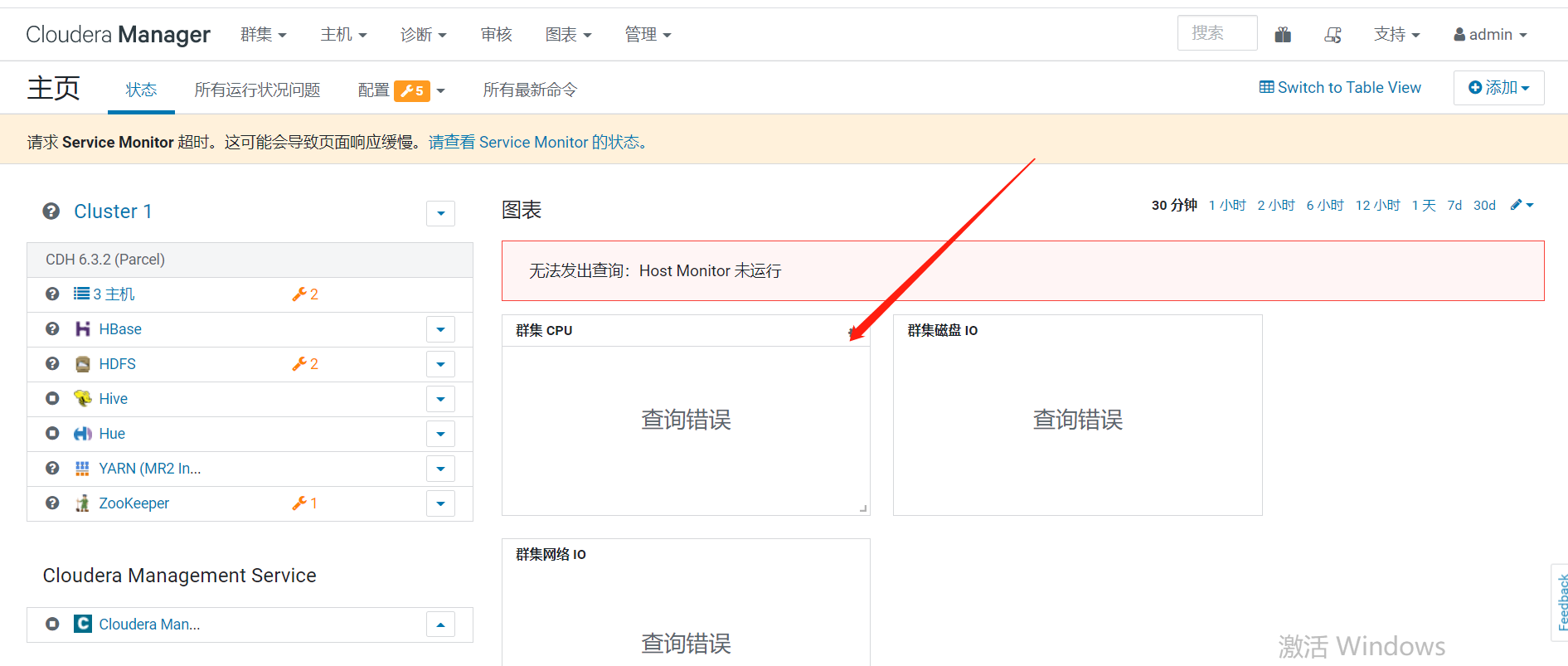The height and width of the screenshot is (666, 1568).
Task: Select the 状态 tab
Action: pyautogui.click(x=141, y=90)
